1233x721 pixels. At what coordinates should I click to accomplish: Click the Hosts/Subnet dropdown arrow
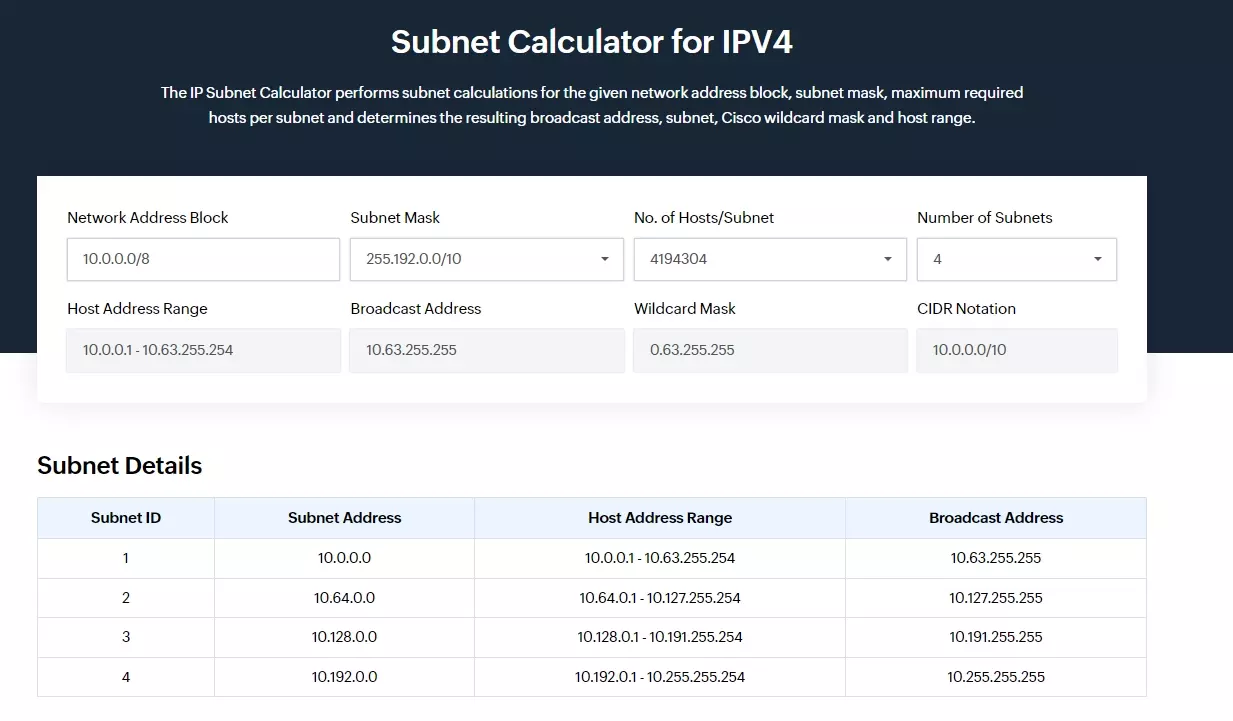[x=886, y=259]
